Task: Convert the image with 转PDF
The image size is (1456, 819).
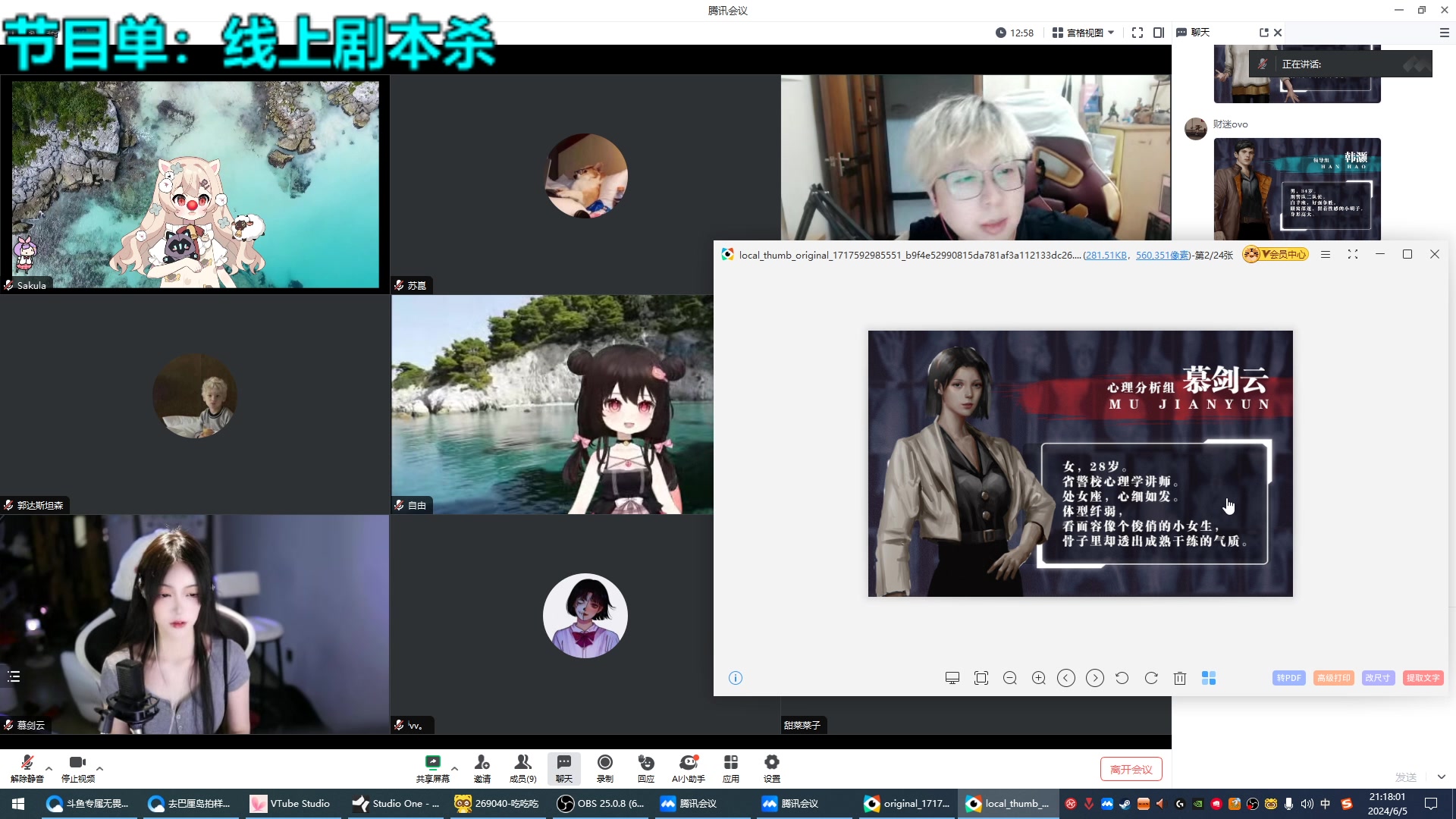Action: tap(1288, 678)
